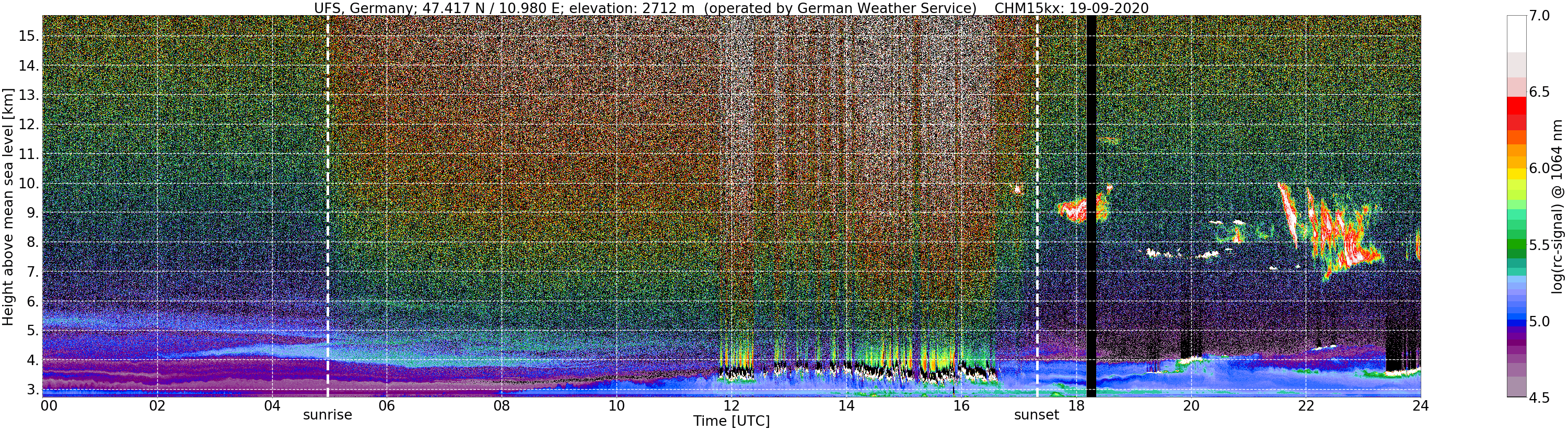Screen dimensions: 1568x431
Task: Click the colorbar '7.0' tick value
Action: [1539, 16]
